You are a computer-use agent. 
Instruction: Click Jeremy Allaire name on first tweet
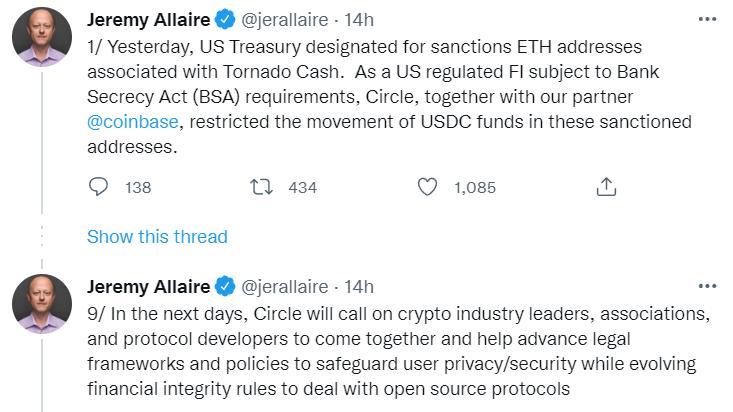point(148,20)
